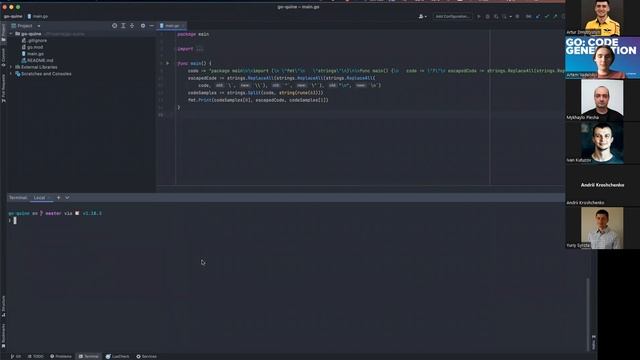Click the Run button in toolbar
640x360 pixels.
[479, 16]
